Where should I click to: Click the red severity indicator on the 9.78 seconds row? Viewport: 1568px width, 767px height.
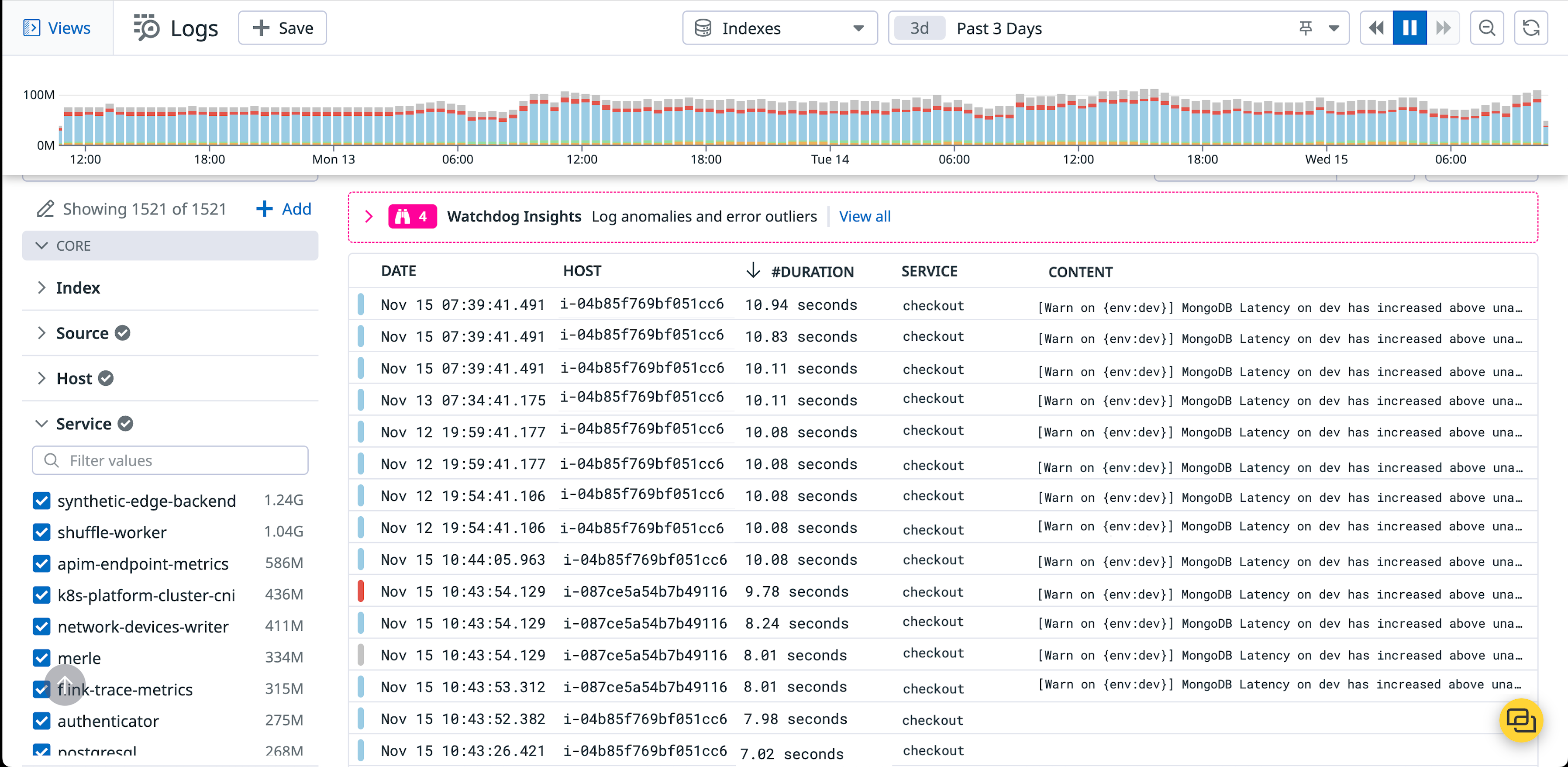coord(362,591)
